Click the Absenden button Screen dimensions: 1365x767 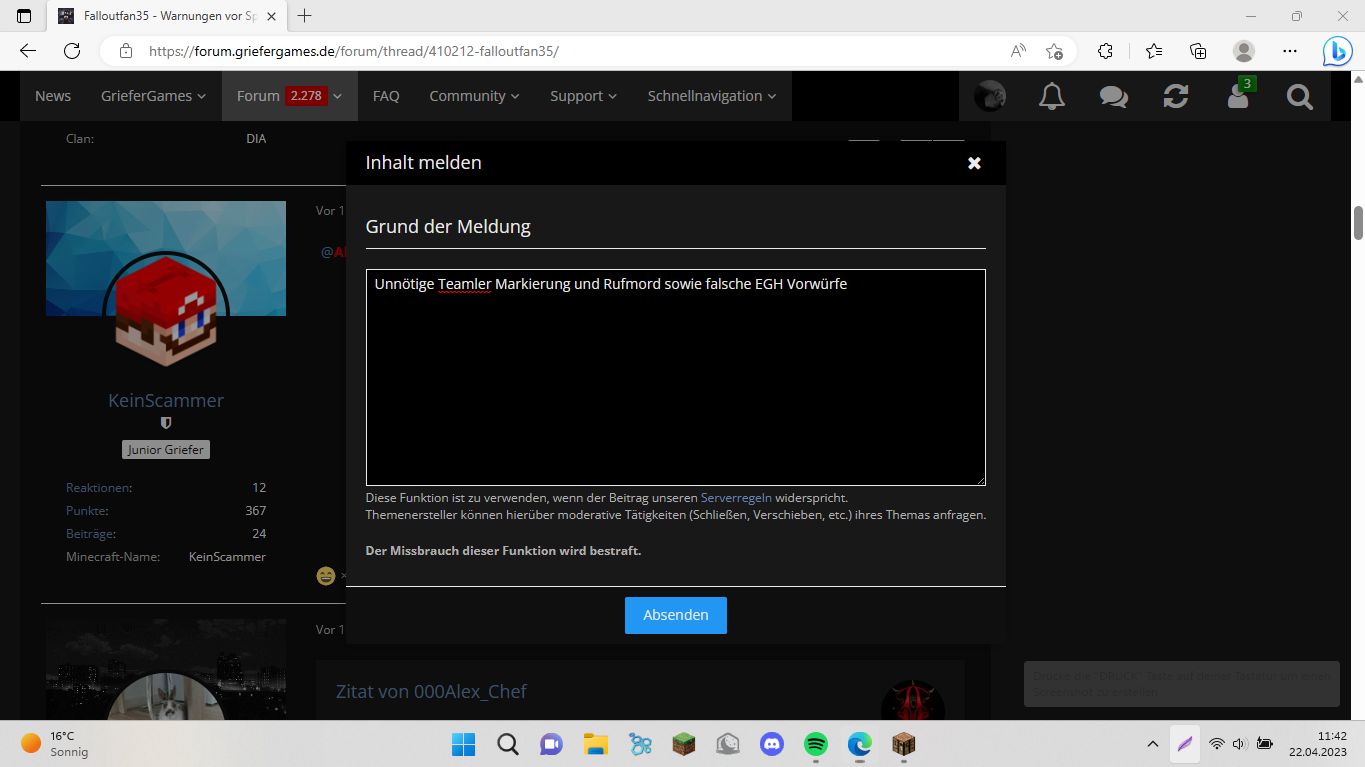click(676, 615)
